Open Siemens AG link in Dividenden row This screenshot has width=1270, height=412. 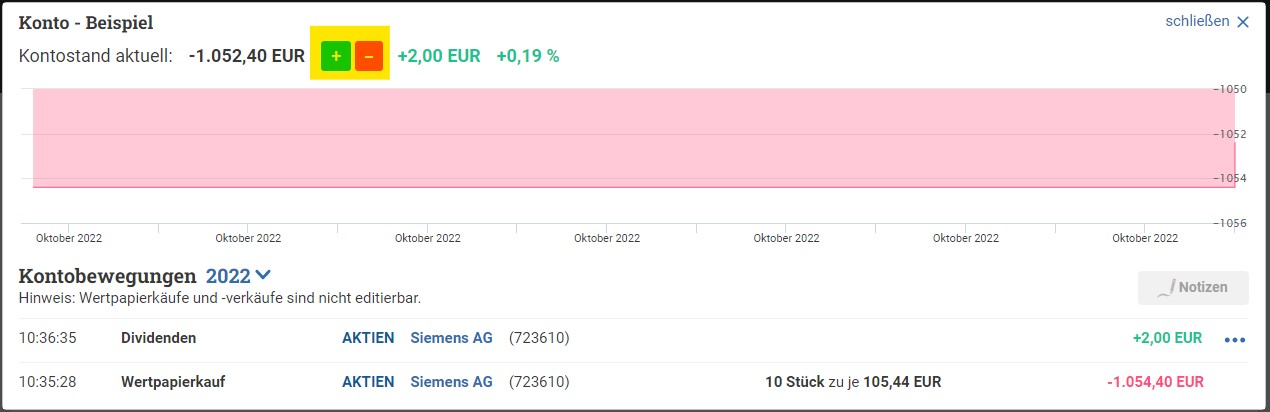pos(451,338)
